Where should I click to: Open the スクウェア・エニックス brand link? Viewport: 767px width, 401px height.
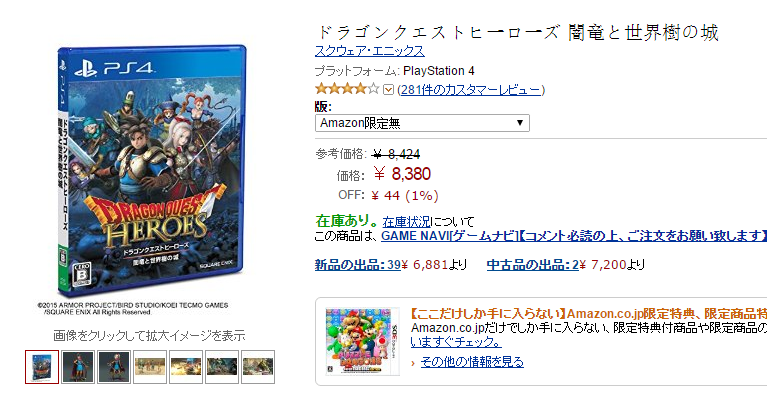coord(369,51)
